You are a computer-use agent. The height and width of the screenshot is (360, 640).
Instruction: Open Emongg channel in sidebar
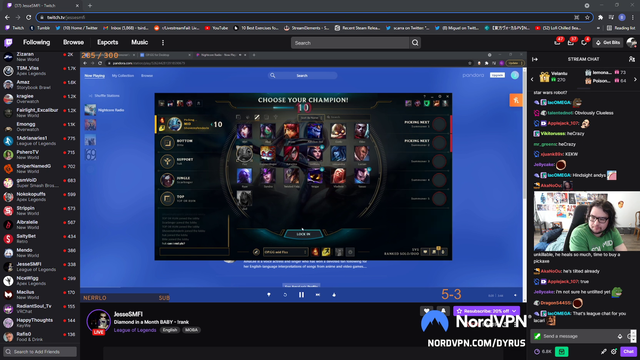tap(39, 127)
